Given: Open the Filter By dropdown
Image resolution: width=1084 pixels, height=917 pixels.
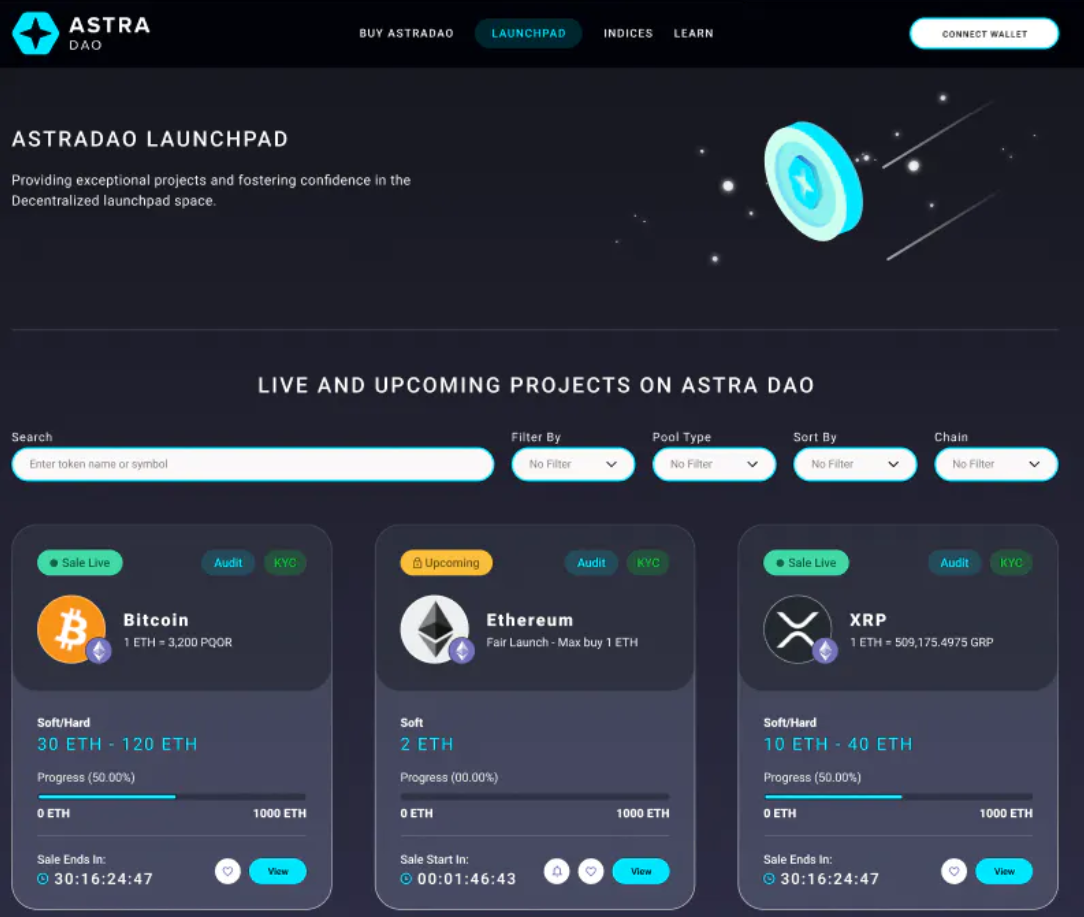Looking at the screenshot, I should click(573, 464).
